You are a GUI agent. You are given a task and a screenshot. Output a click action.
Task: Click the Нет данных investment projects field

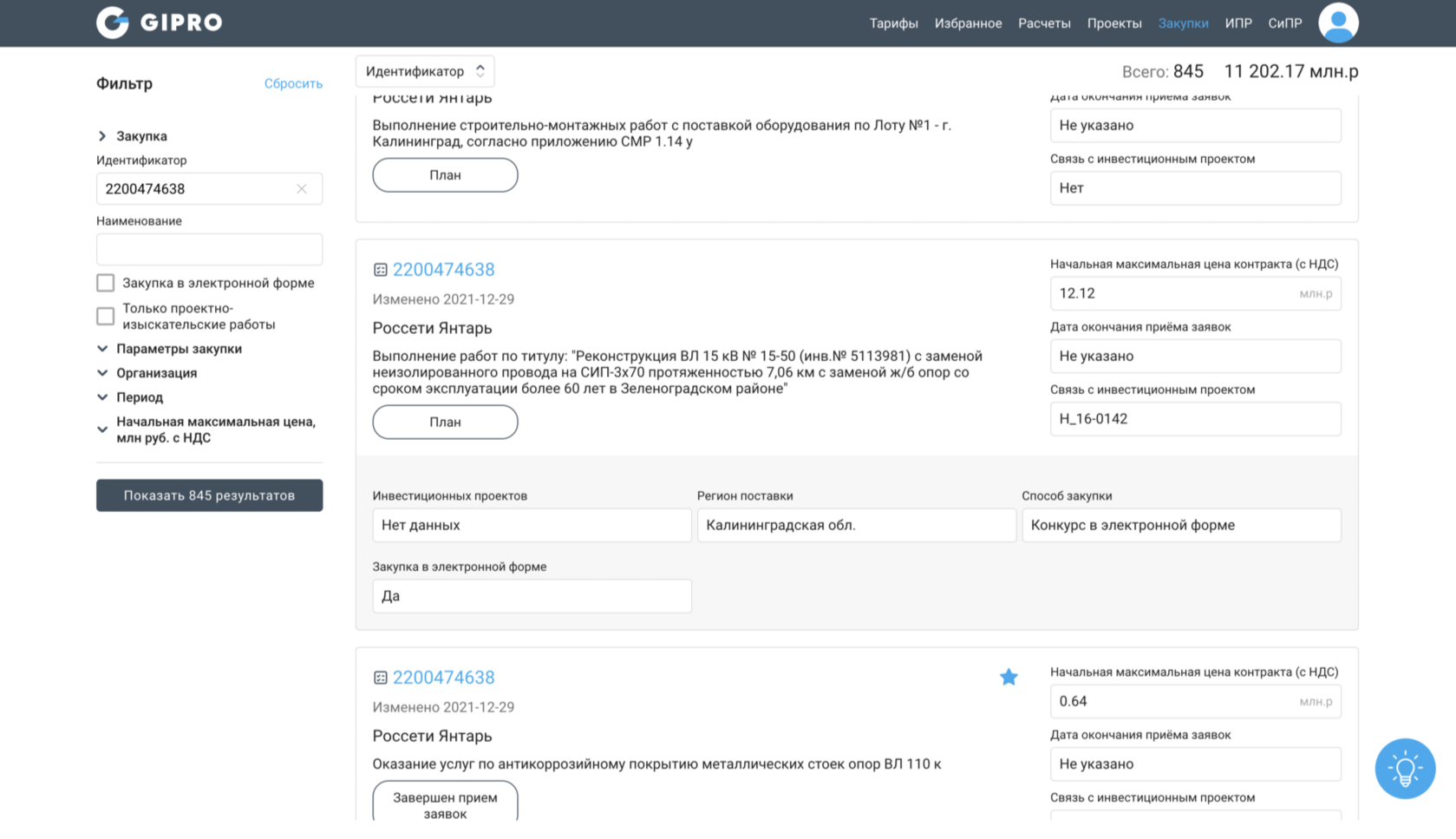point(532,525)
